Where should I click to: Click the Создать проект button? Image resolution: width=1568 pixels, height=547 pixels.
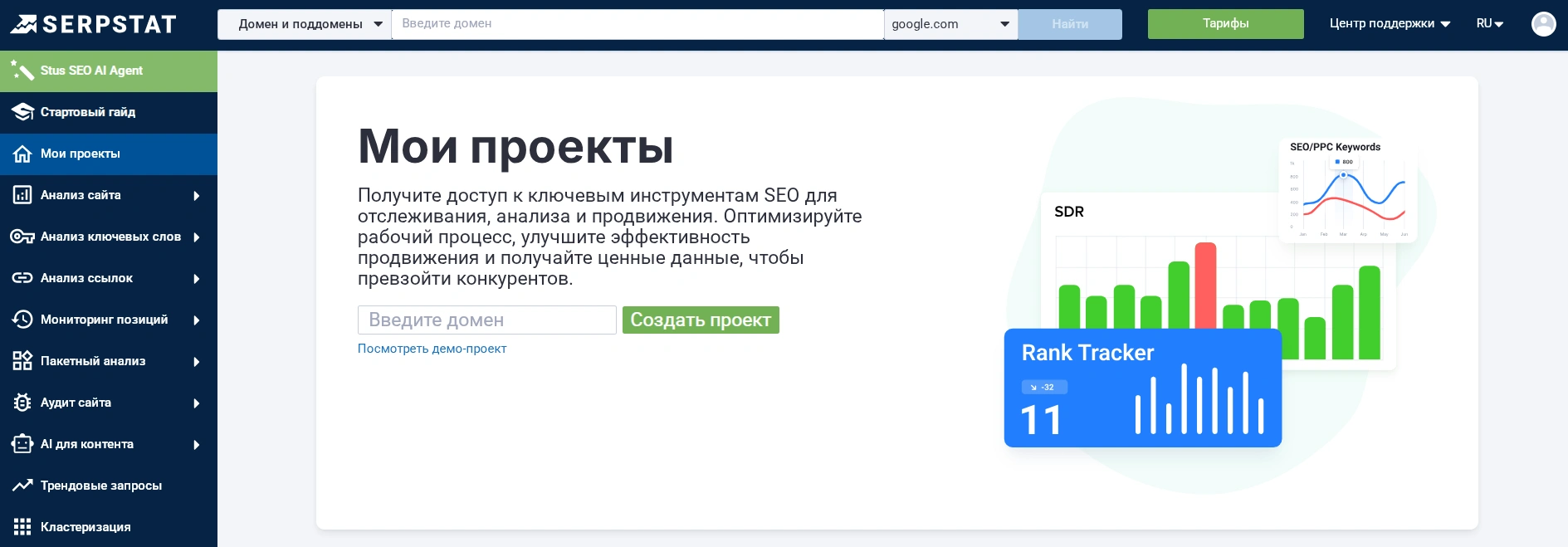701,320
